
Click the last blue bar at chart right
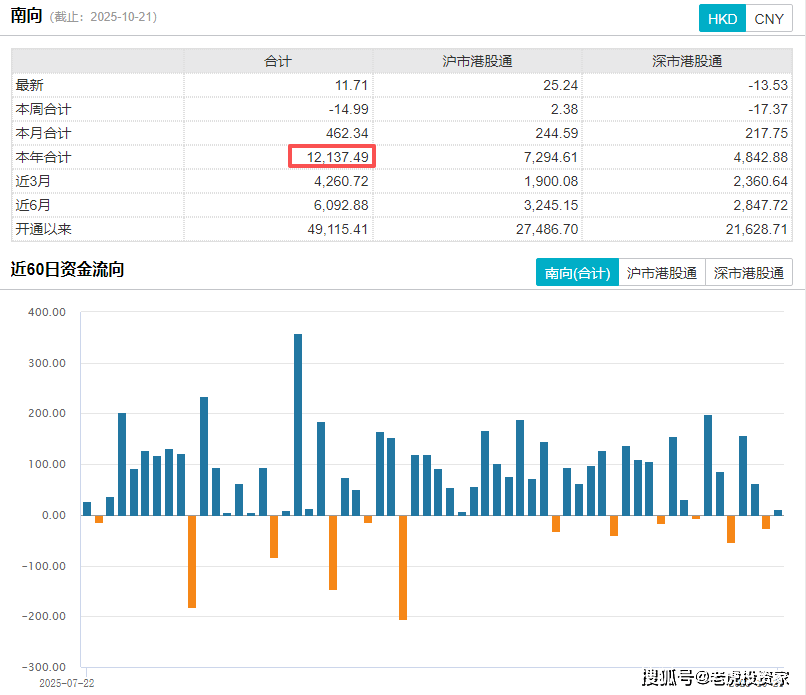click(x=778, y=513)
